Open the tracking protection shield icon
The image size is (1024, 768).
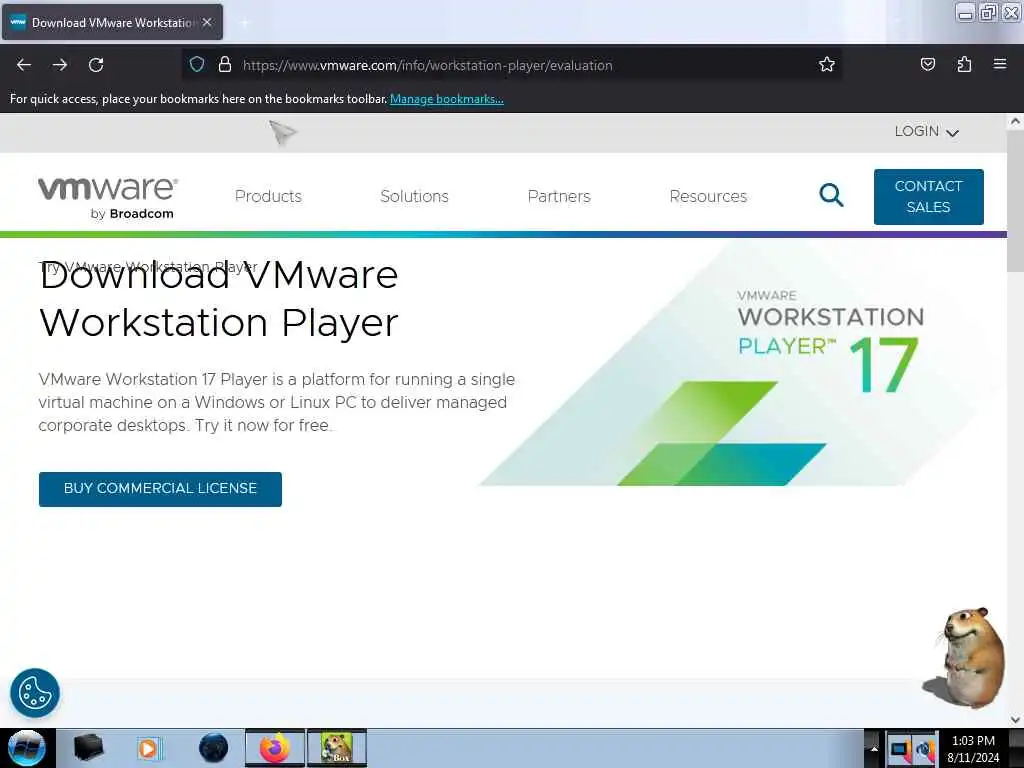coord(197,65)
